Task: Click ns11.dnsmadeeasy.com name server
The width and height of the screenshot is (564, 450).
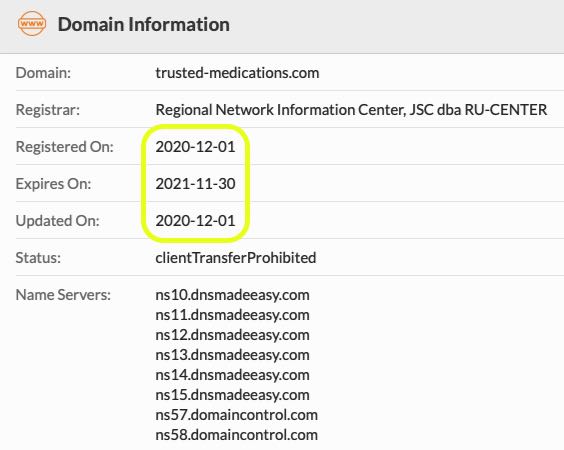Action: pos(232,315)
